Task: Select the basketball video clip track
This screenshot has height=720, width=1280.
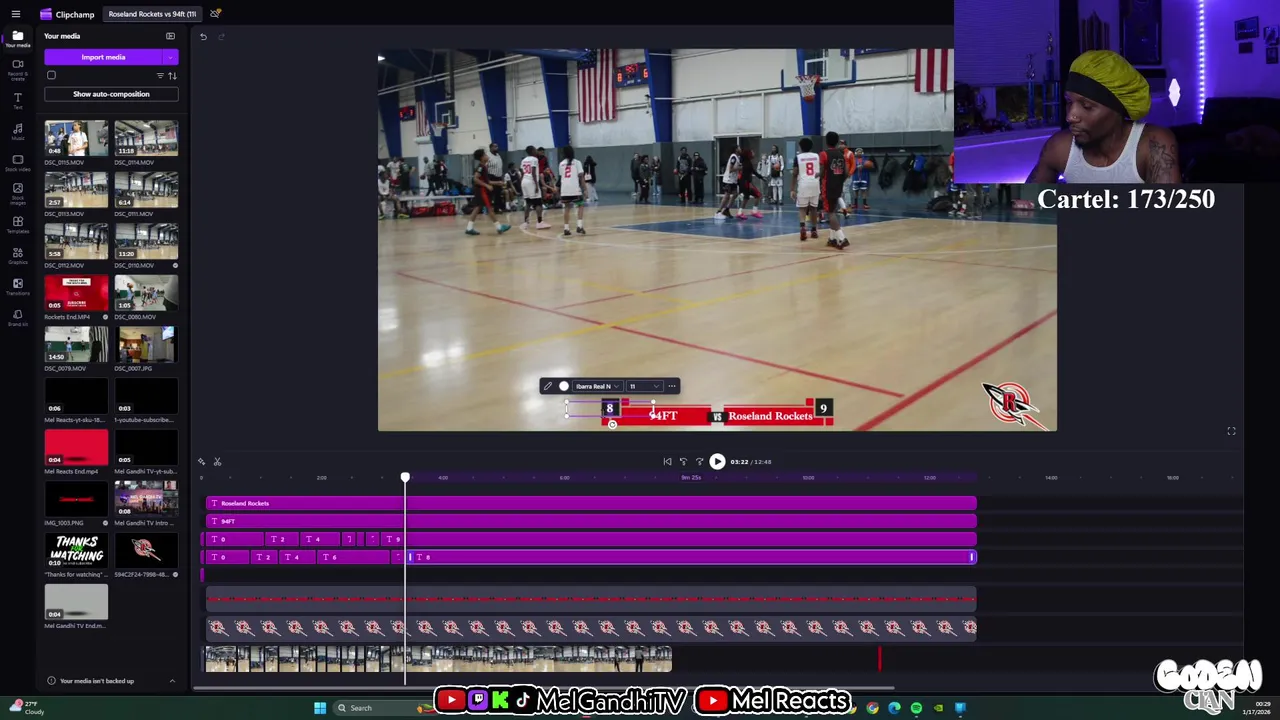Action: 438,658
